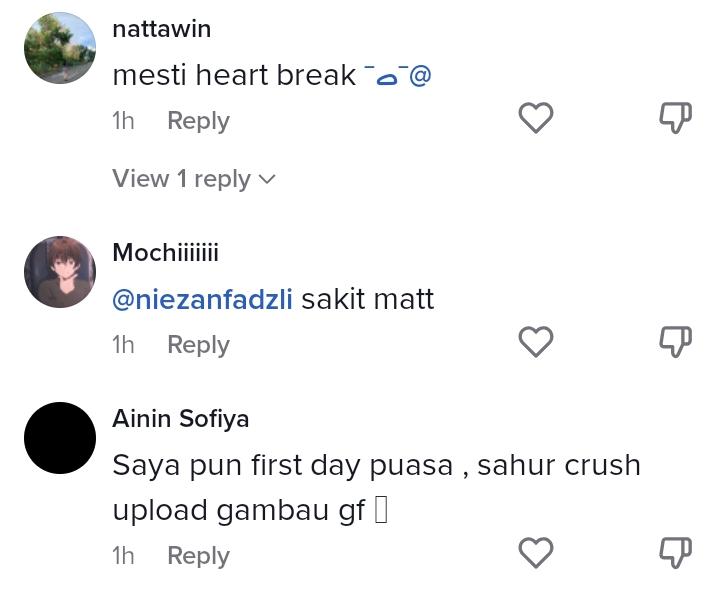720x596 pixels.
Task: Like nattawin's comment with the heart
Action: tap(536, 118)
